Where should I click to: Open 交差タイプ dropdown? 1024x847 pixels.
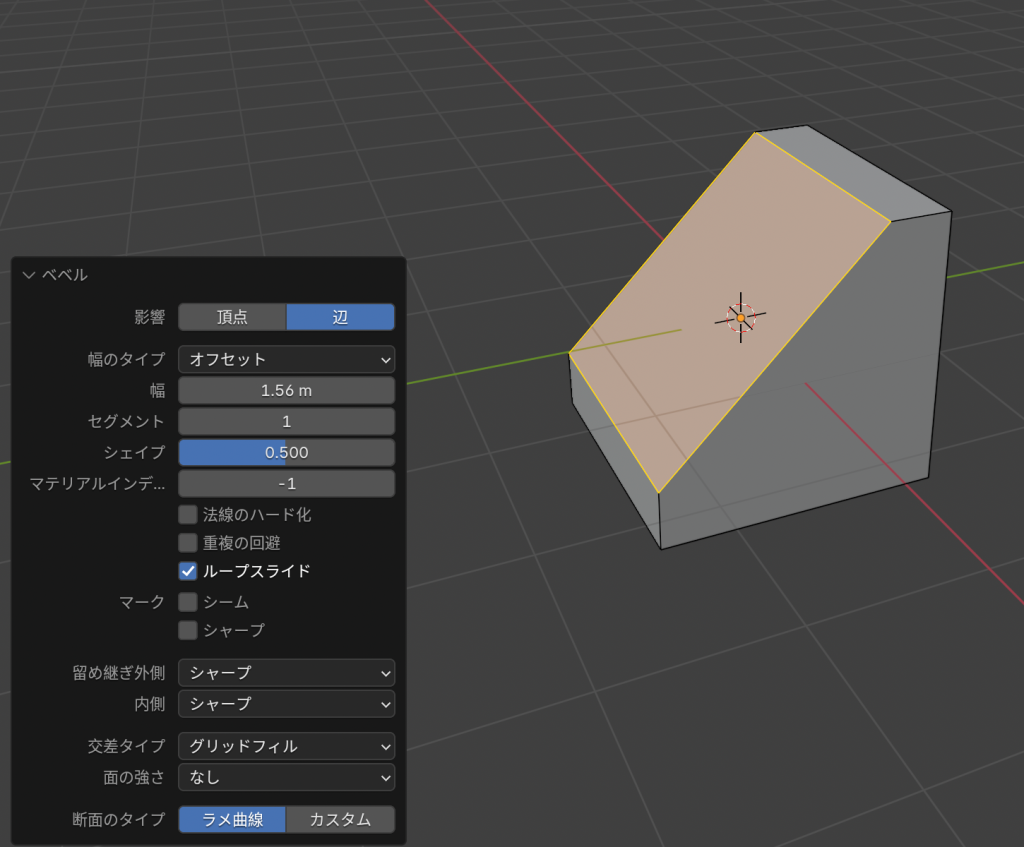[286, 745]
